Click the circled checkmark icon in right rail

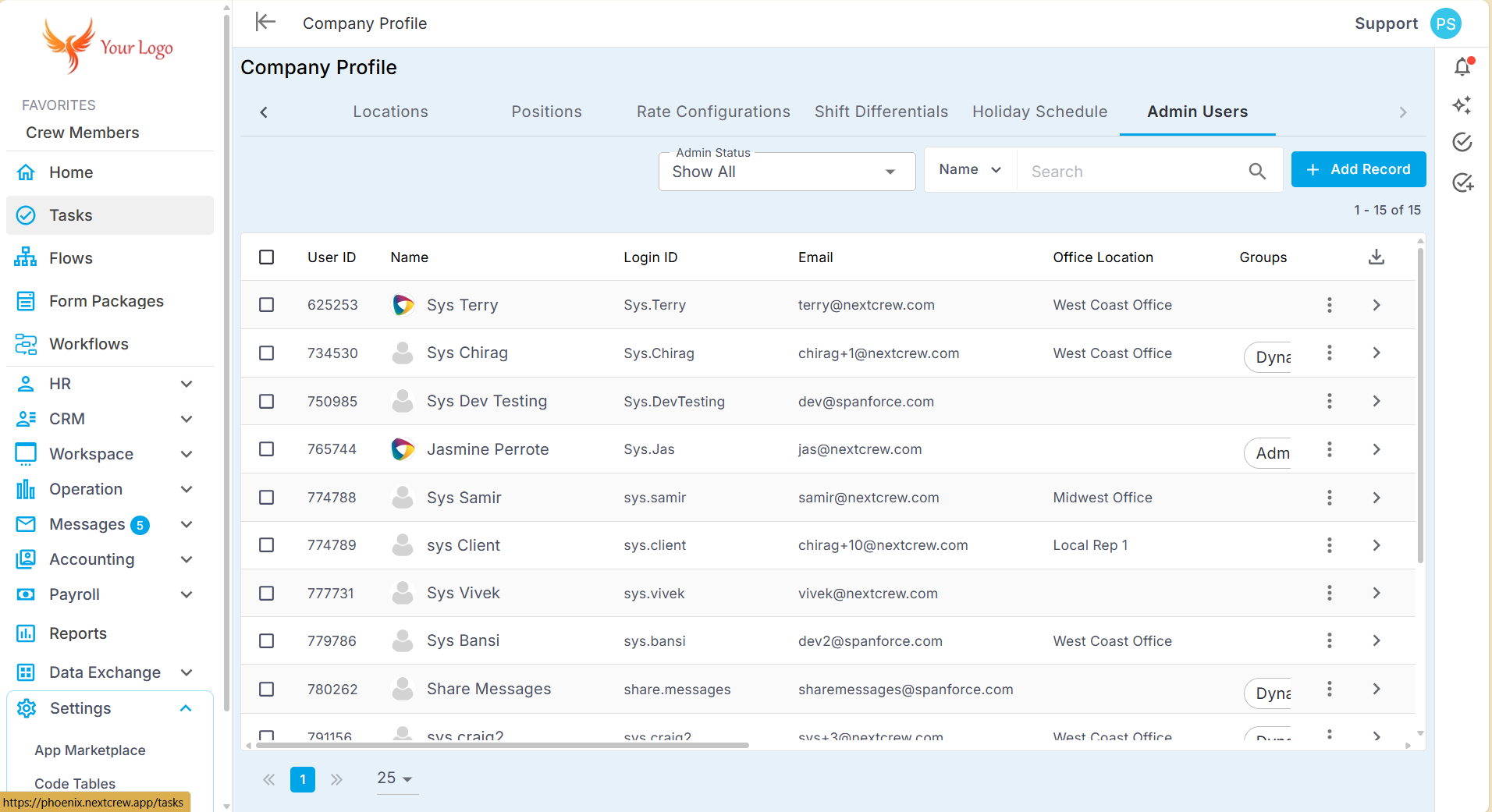[1462, 142]
